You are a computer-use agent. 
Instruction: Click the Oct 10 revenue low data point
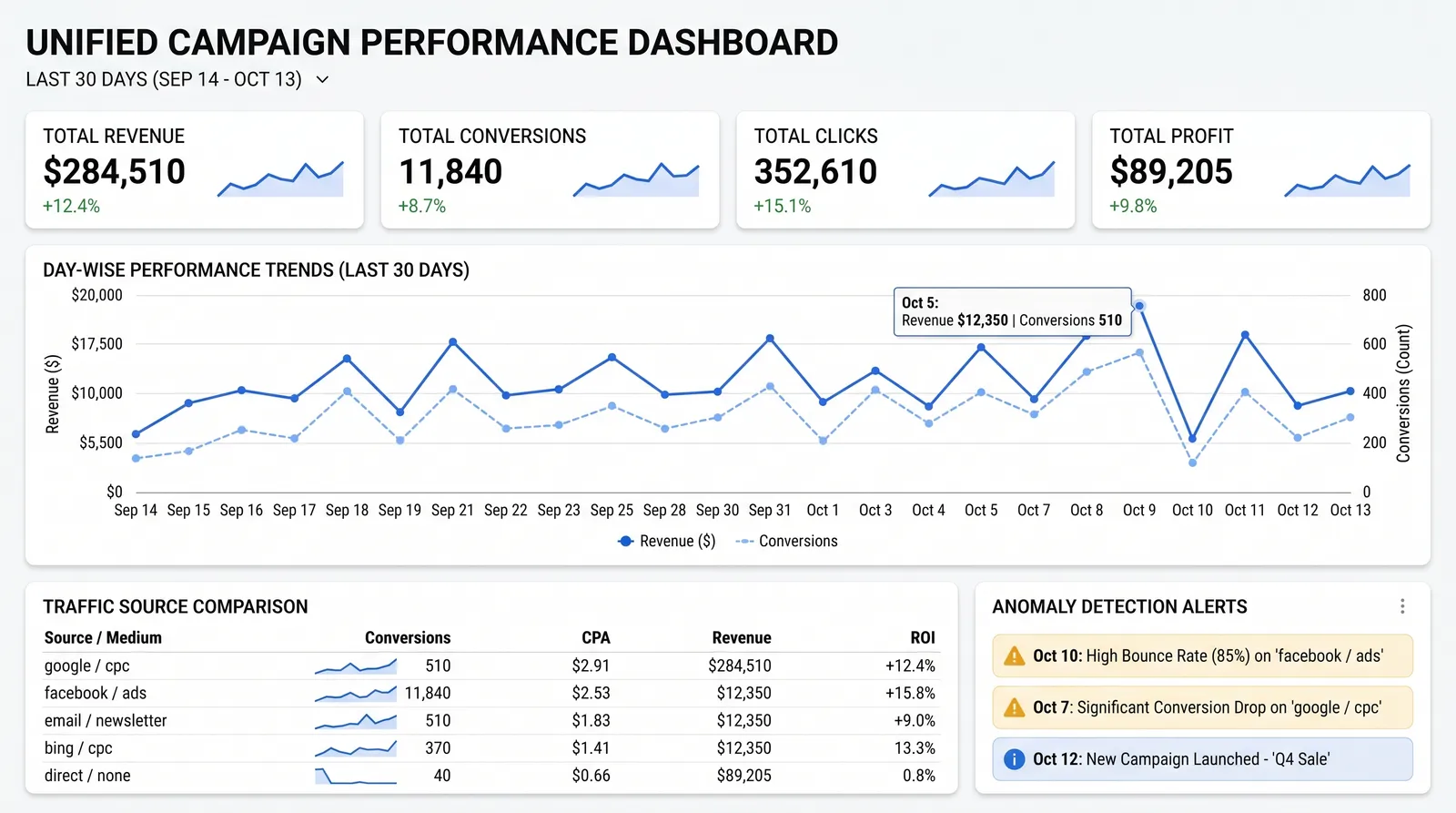click(1192, 439)
